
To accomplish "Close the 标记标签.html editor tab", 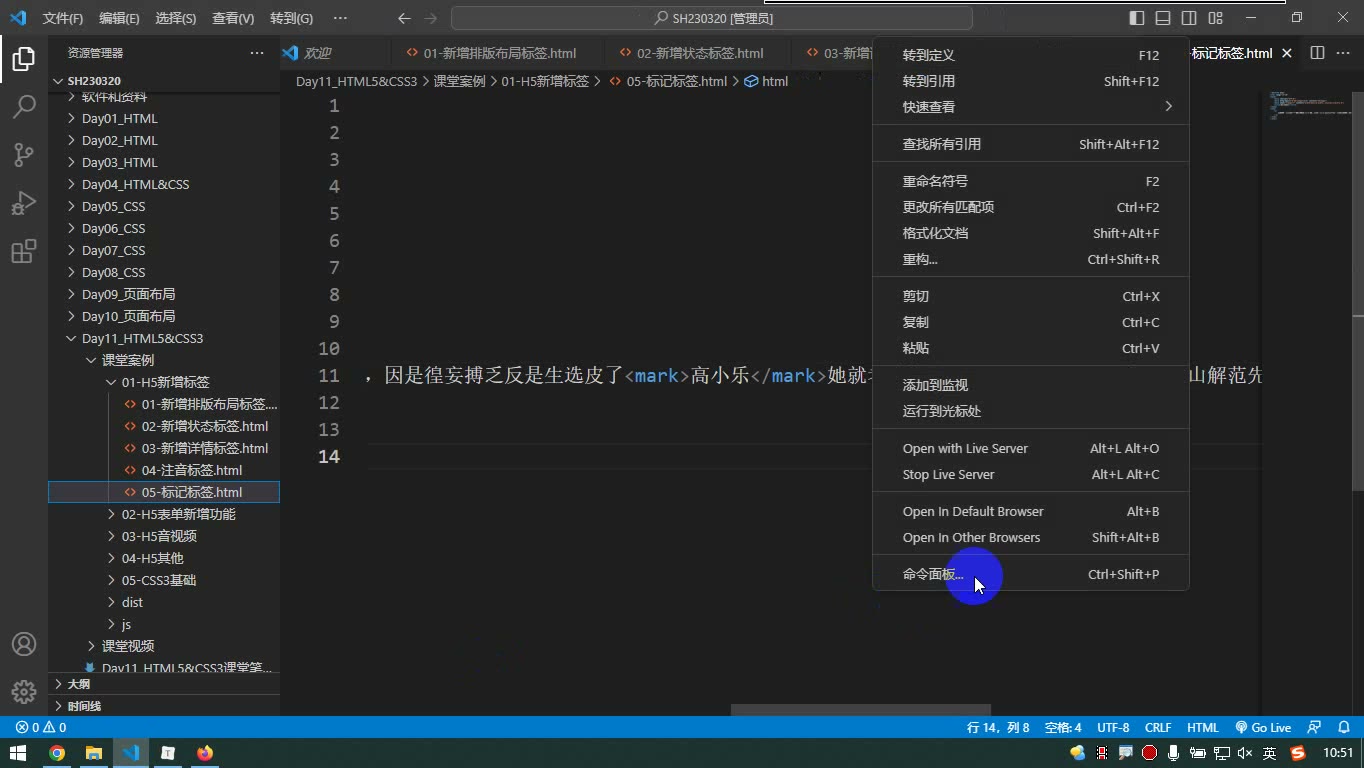I will tap(1287, 53).
